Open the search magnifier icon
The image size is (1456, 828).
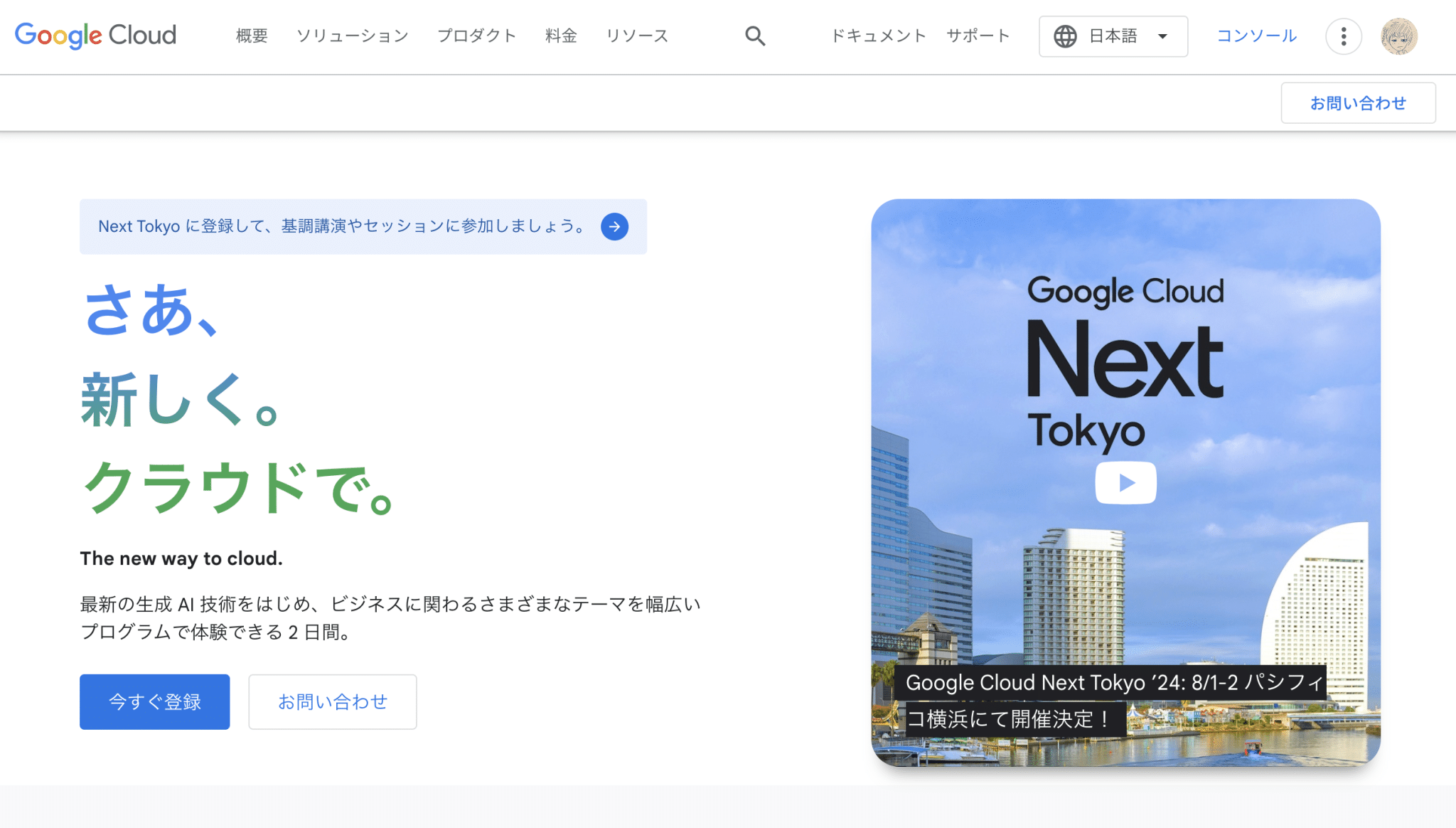(754, 36)
